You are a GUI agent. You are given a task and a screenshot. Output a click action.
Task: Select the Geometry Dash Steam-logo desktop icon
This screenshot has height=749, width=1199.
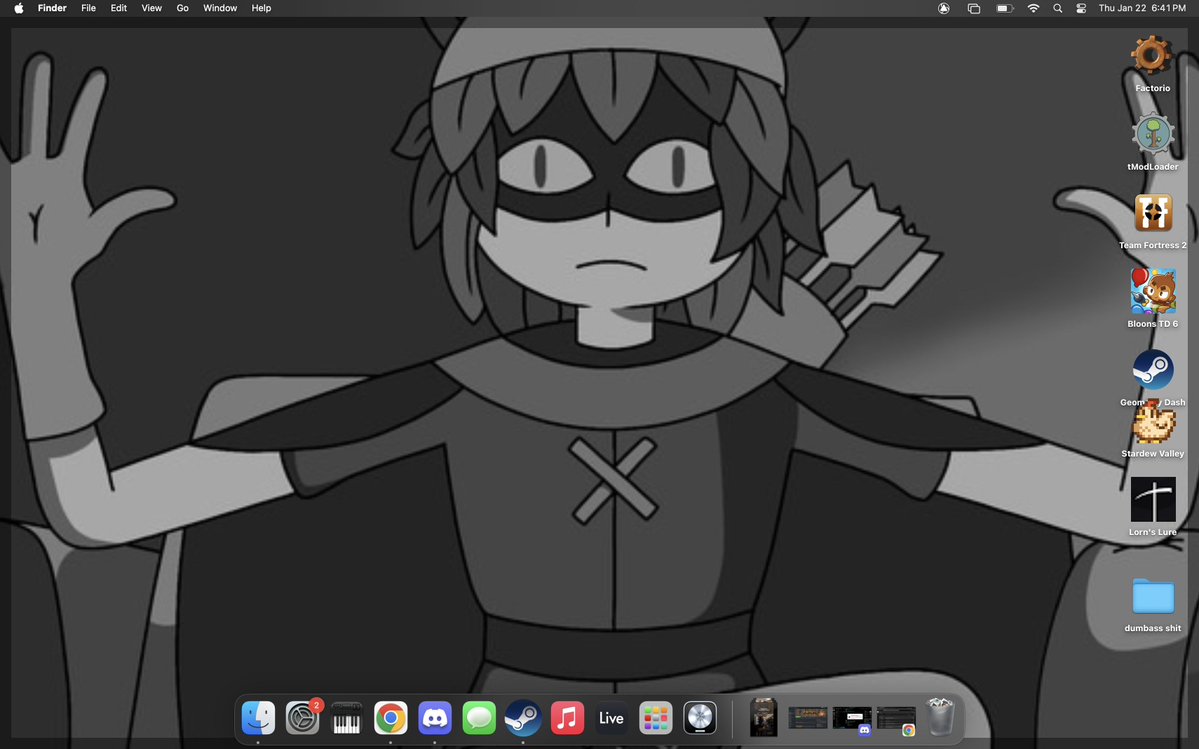click(1152, 370)
